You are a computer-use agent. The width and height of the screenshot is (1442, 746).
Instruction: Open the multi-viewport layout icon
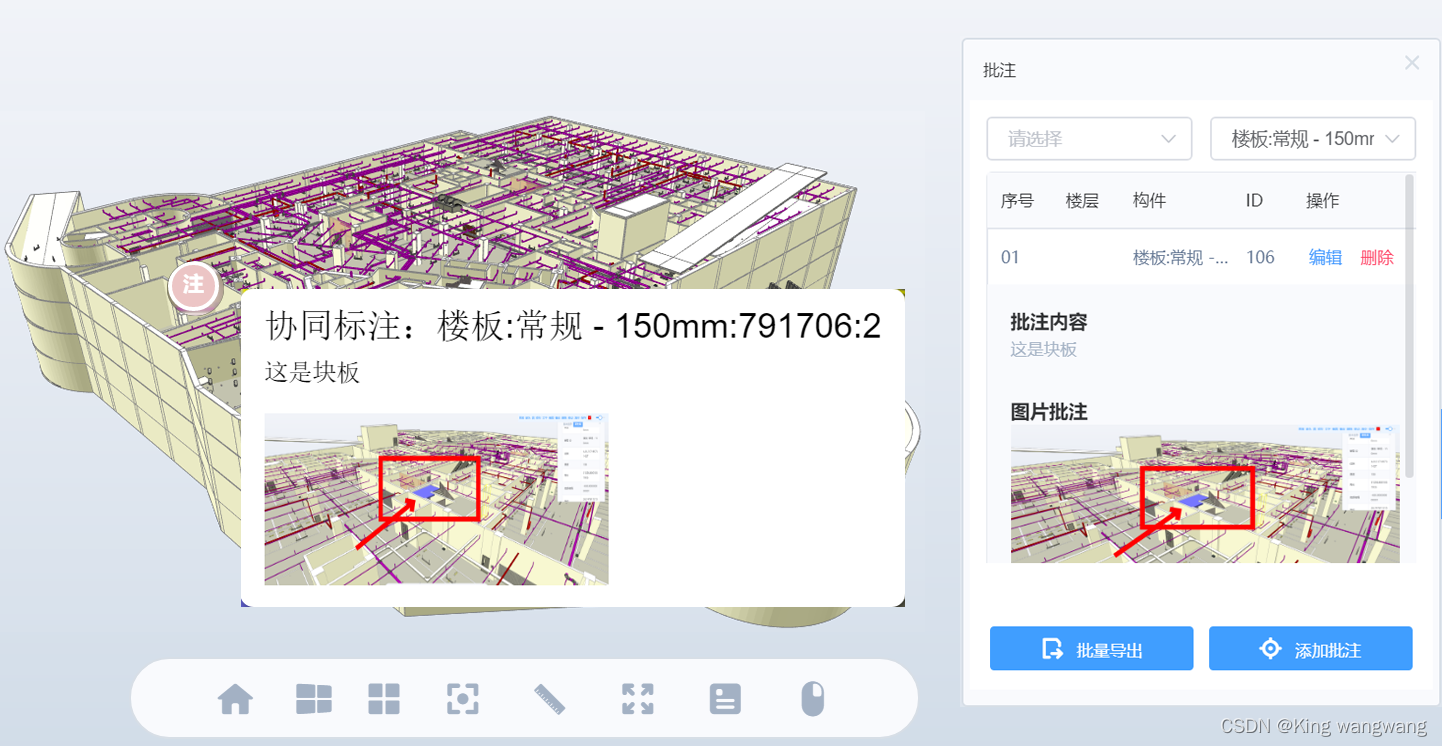tap(313, 699)
